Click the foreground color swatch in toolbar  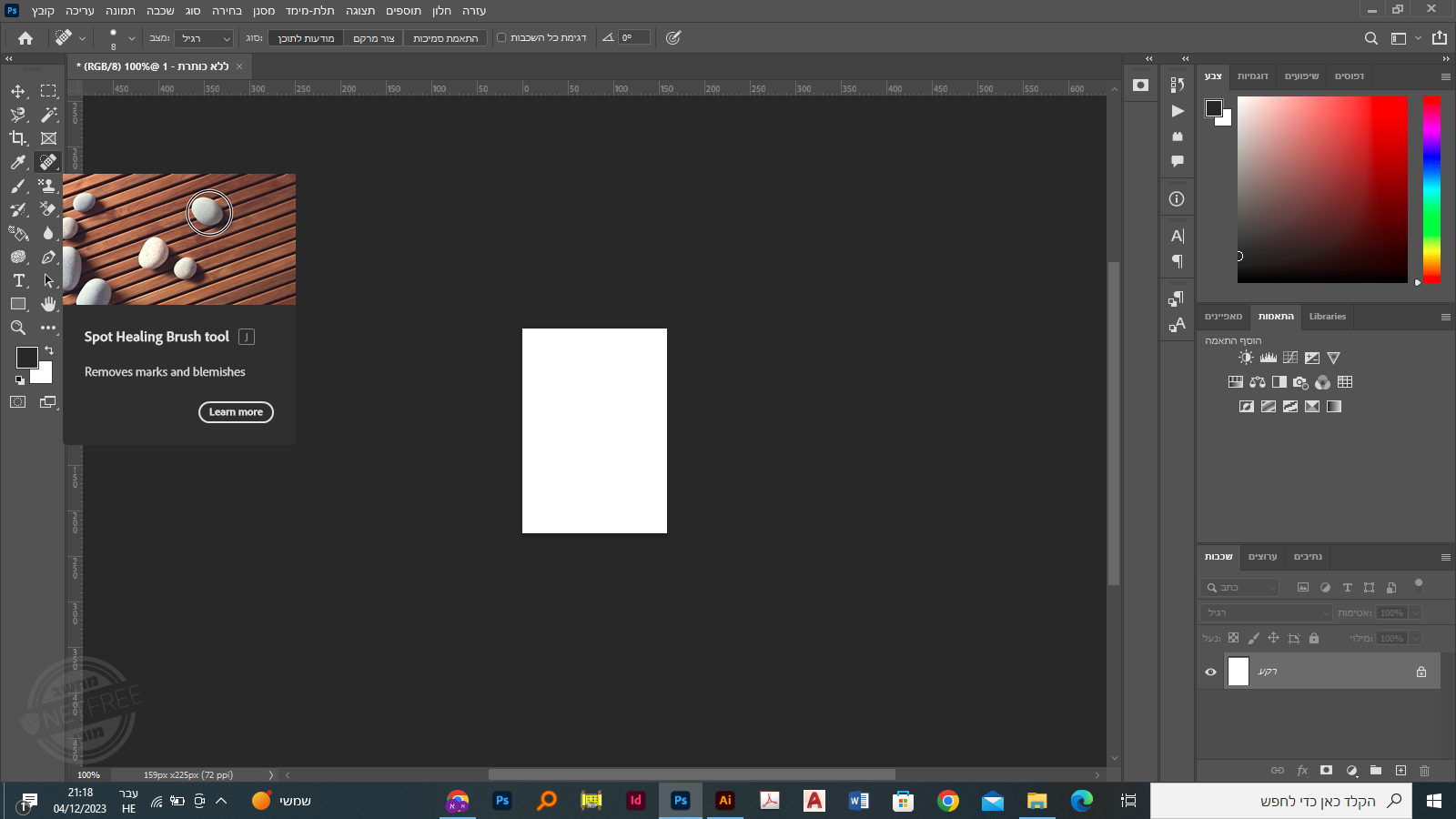click(26, 358)
